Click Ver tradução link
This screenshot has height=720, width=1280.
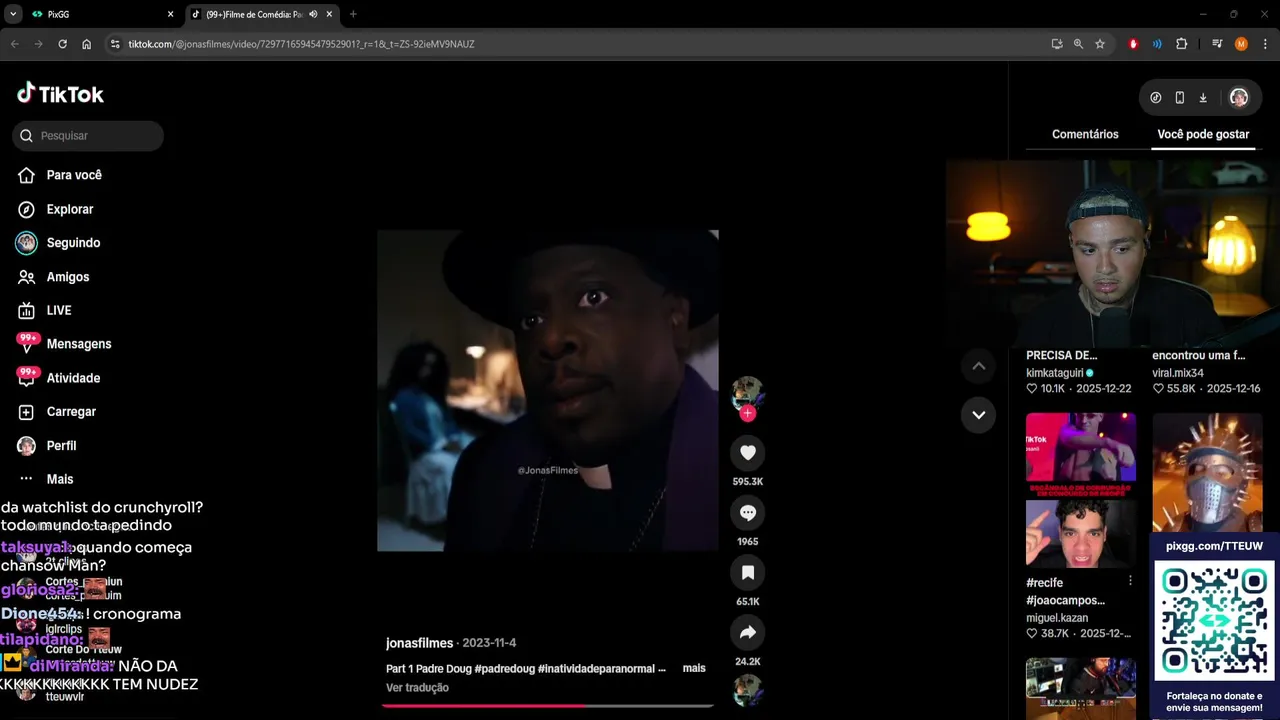click(x=417, y=688)
